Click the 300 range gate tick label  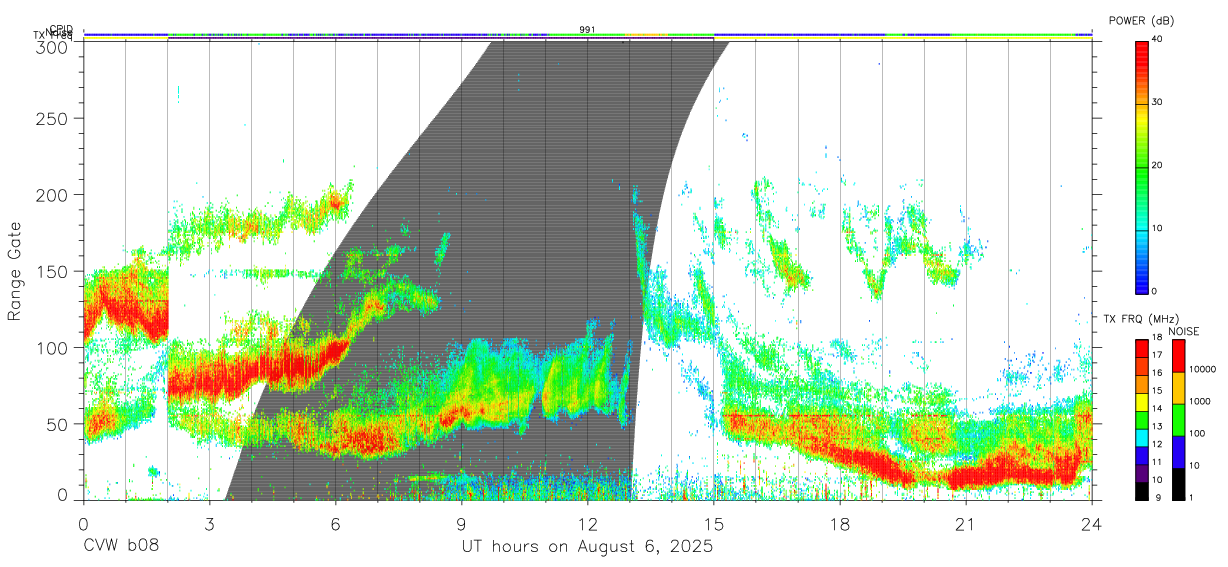coord(52,47)
